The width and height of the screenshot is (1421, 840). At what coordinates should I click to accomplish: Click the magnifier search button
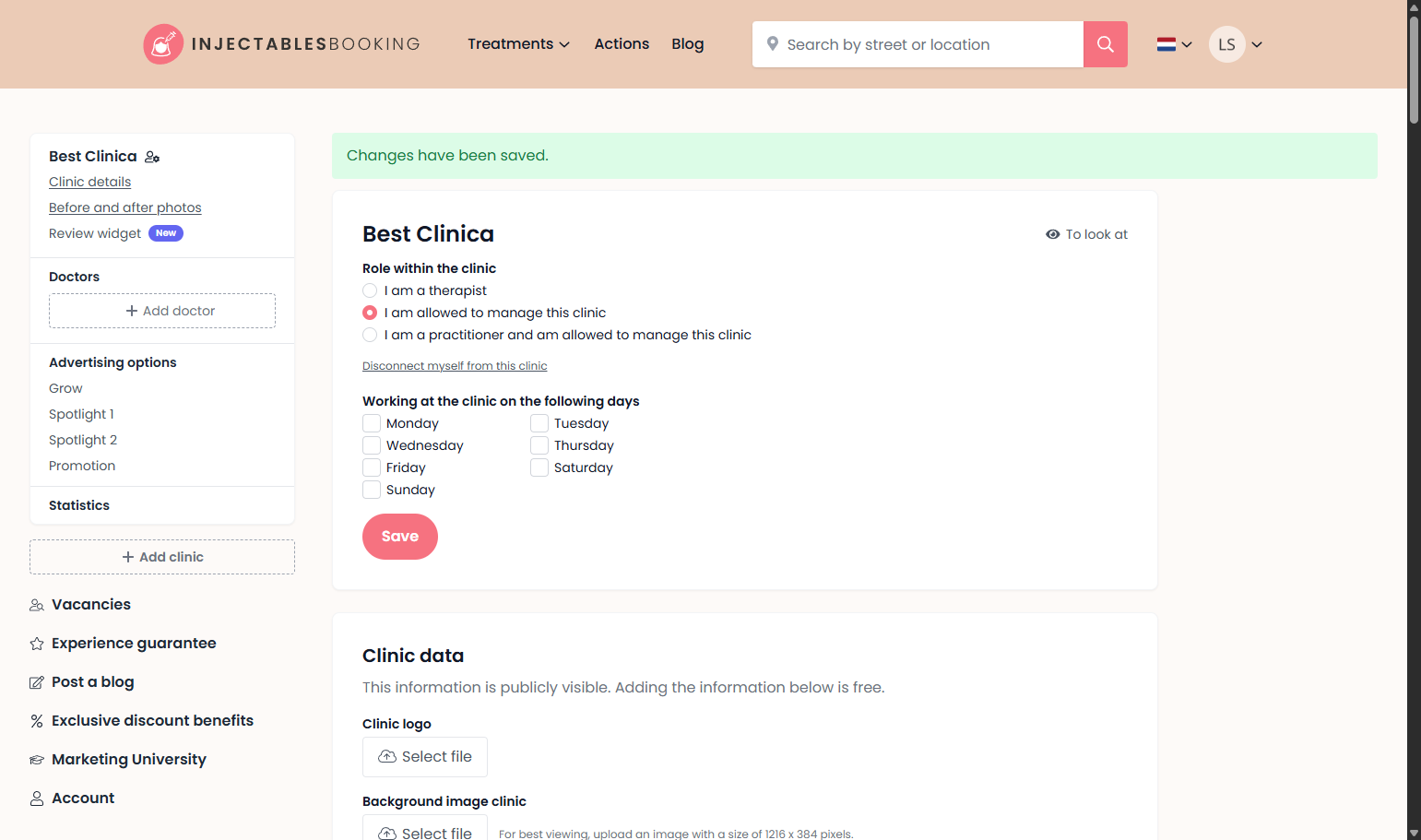tap(1106, 44)
